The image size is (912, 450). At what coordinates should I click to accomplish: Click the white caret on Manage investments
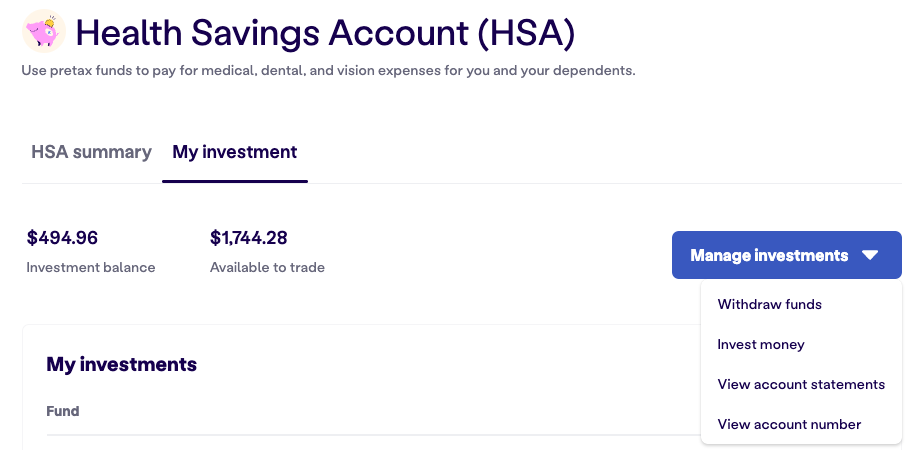pos(870,255)
